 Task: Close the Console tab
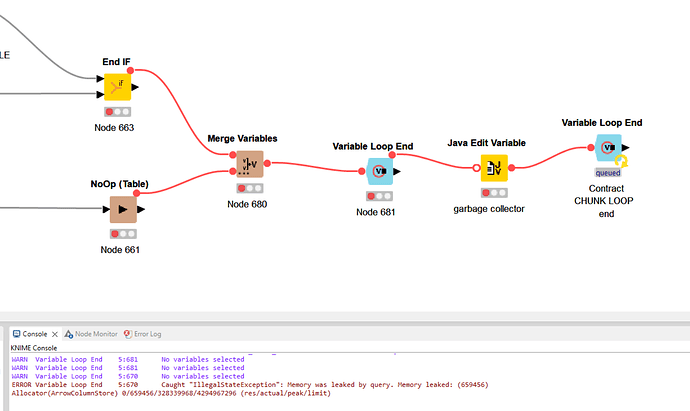pos(55,334)
